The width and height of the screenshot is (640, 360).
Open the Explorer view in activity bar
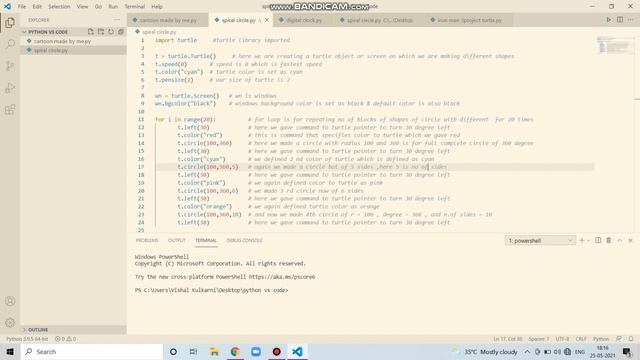[x=10, y=22]
